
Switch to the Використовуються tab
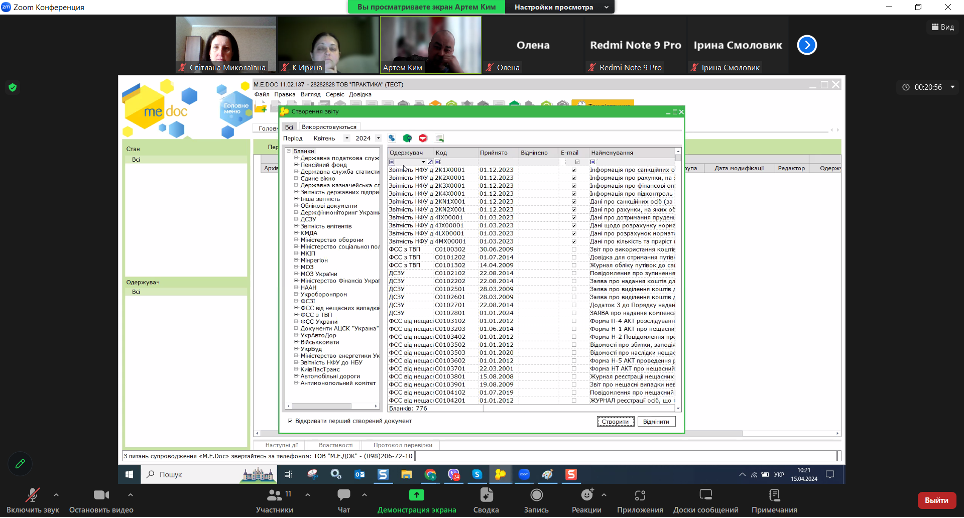click(x=329, y=127)
